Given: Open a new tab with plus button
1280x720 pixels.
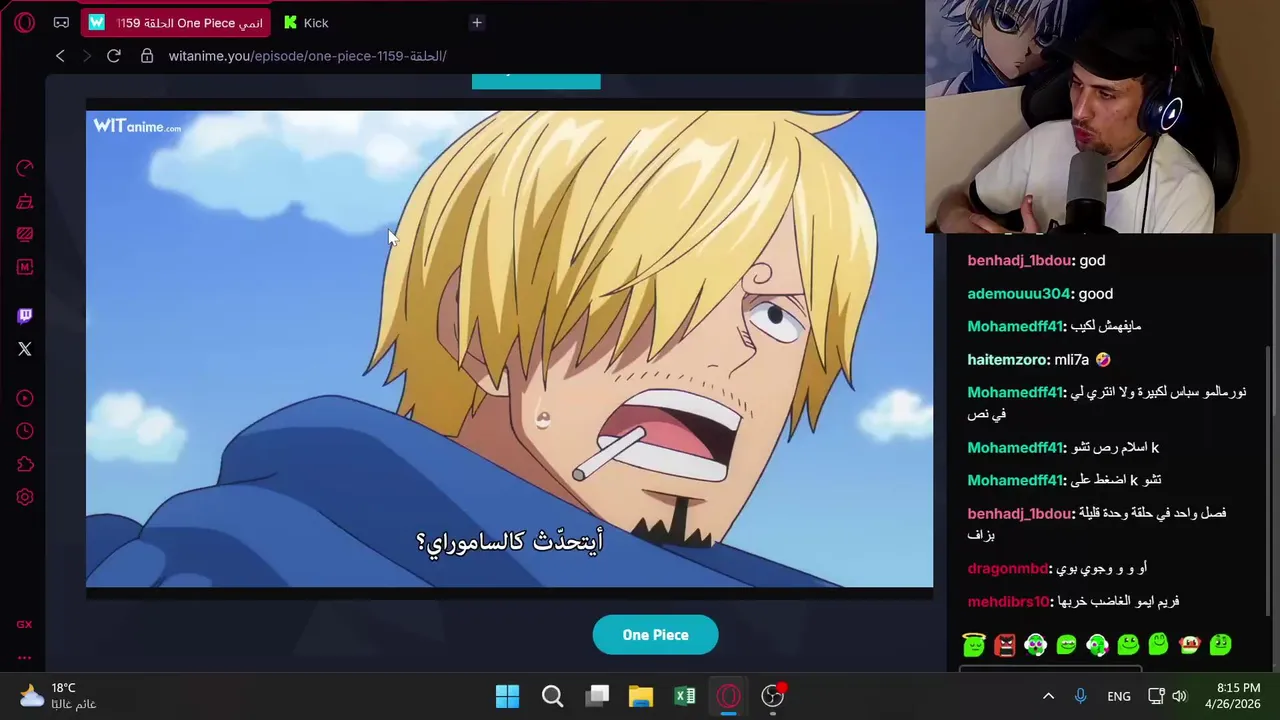Looking at the screenshot, I should [477, 22].
